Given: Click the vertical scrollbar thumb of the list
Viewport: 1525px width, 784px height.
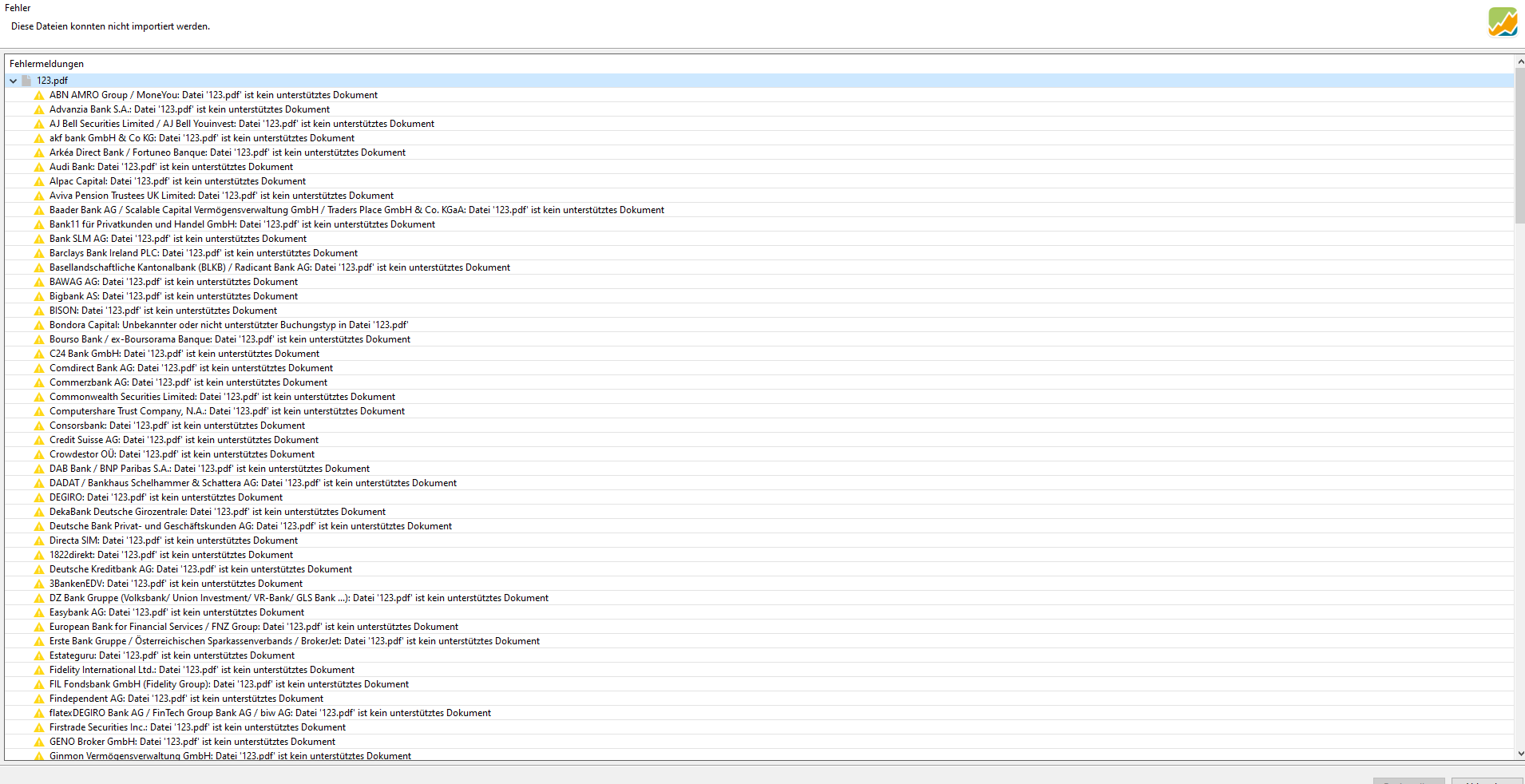Looking at the screenshot, I should 1519,145.
